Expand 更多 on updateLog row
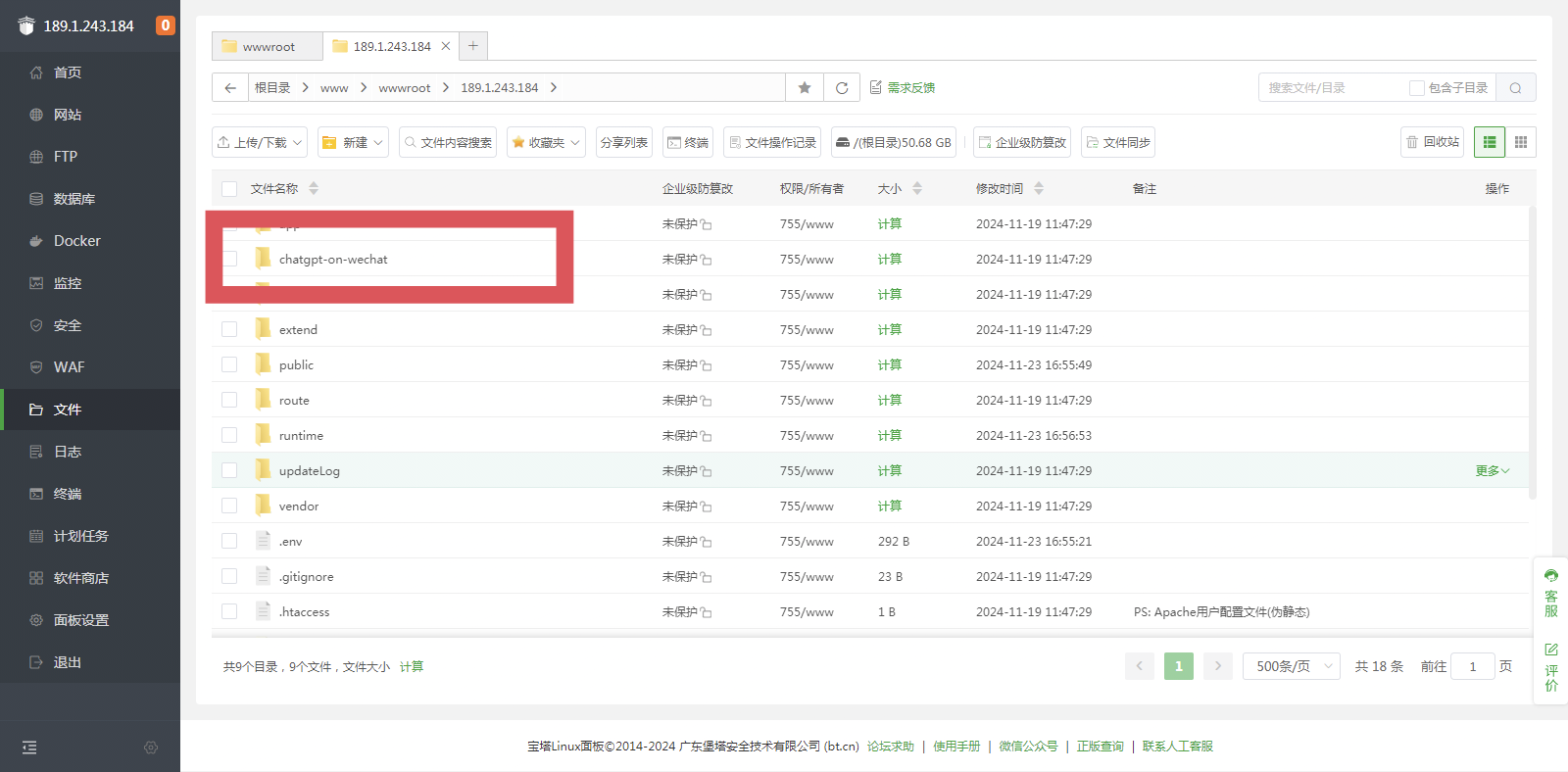This screenshot has width=1568, height=772. click(x=1493, y=471)
